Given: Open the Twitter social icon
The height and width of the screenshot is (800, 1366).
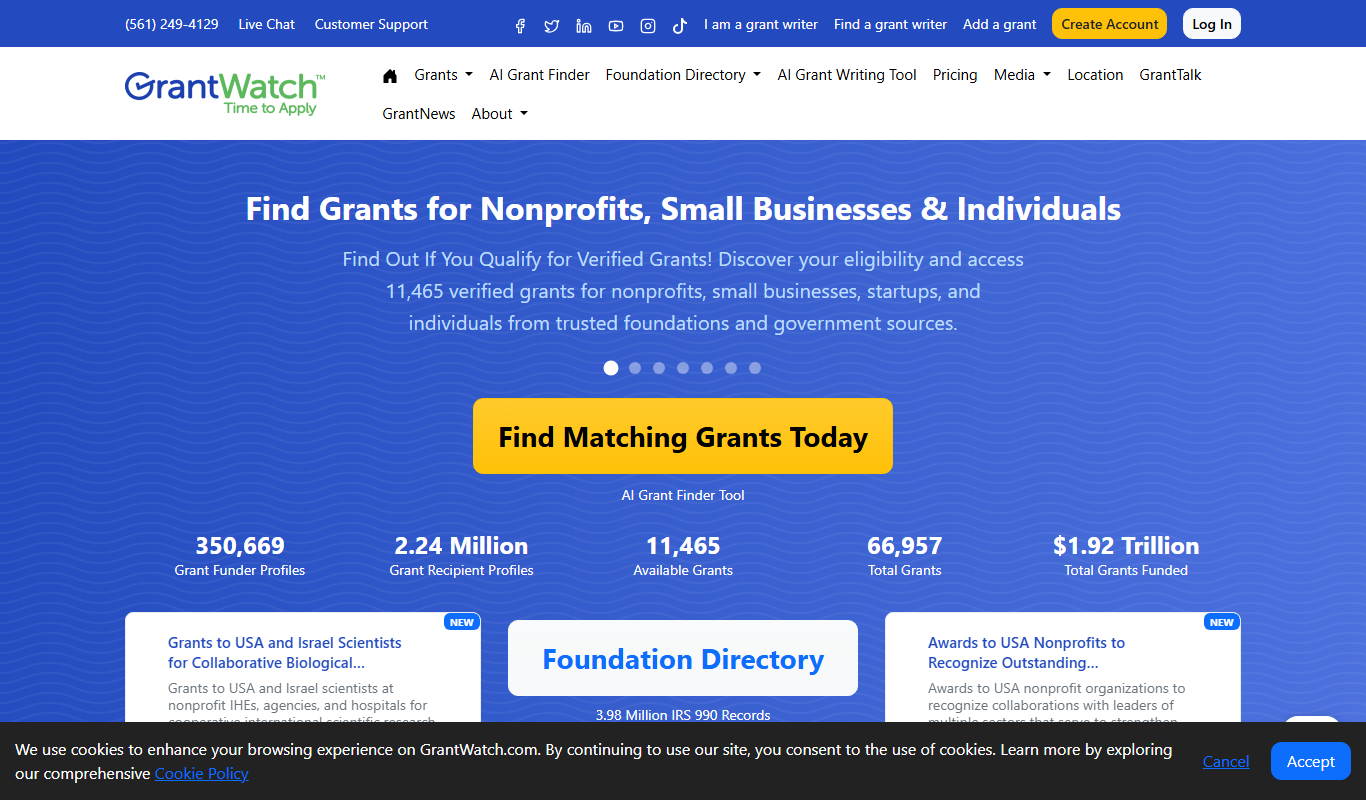Looking at the screenshot, I should pyautogui.click(x=552, y=26).
